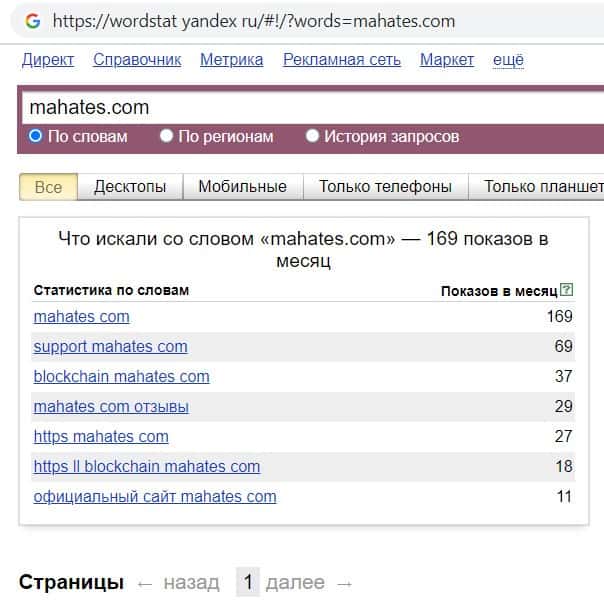Viewport: 604px width, 613px height.
Task: Switch to the 'Мобильные' tab
Action: coord(242,186)
